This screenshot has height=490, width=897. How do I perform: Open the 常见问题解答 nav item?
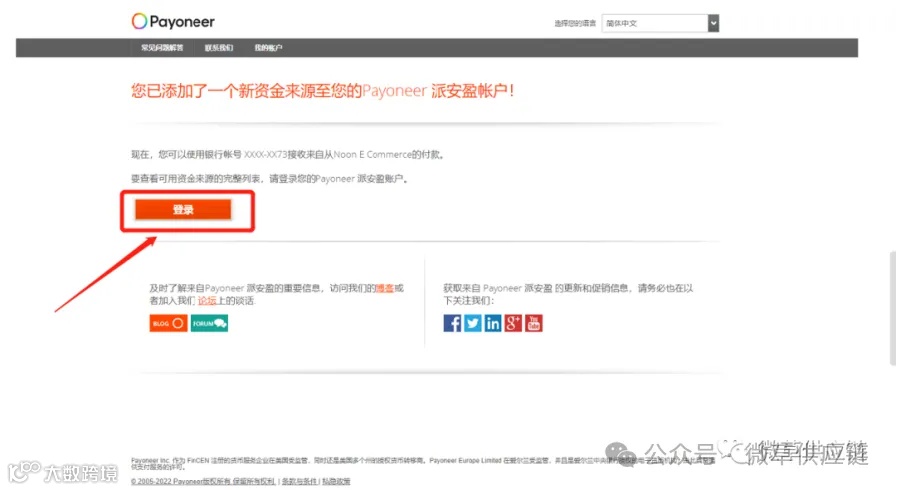[162, 48]
